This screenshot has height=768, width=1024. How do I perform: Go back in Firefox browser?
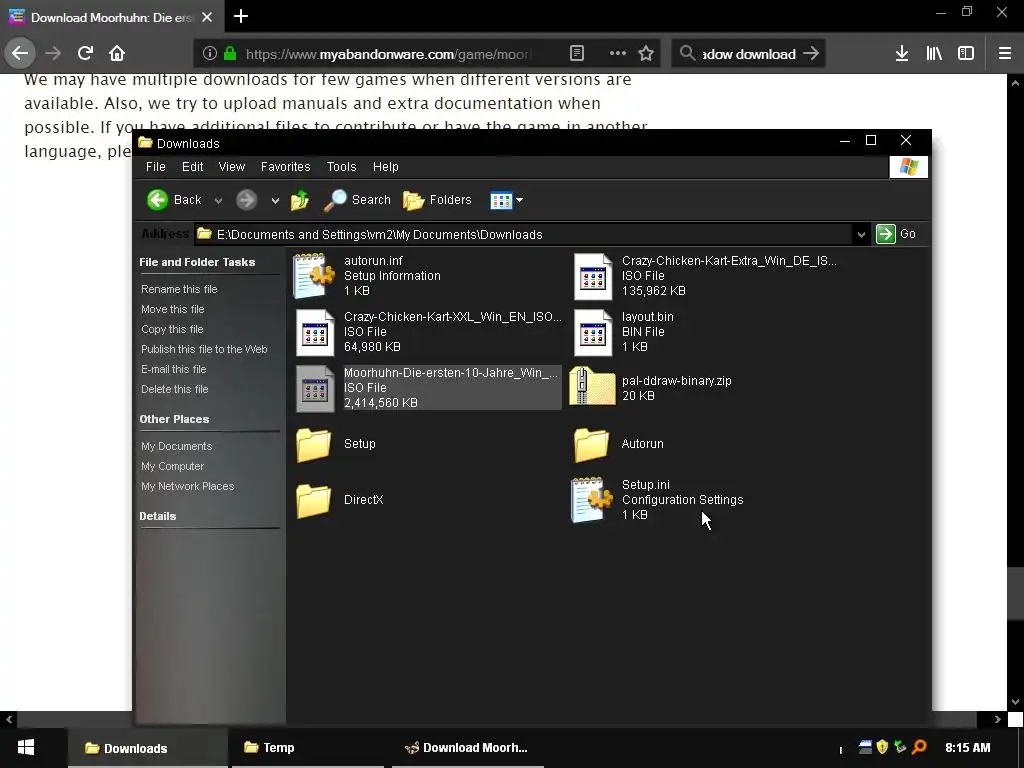(x=20, y=53)
